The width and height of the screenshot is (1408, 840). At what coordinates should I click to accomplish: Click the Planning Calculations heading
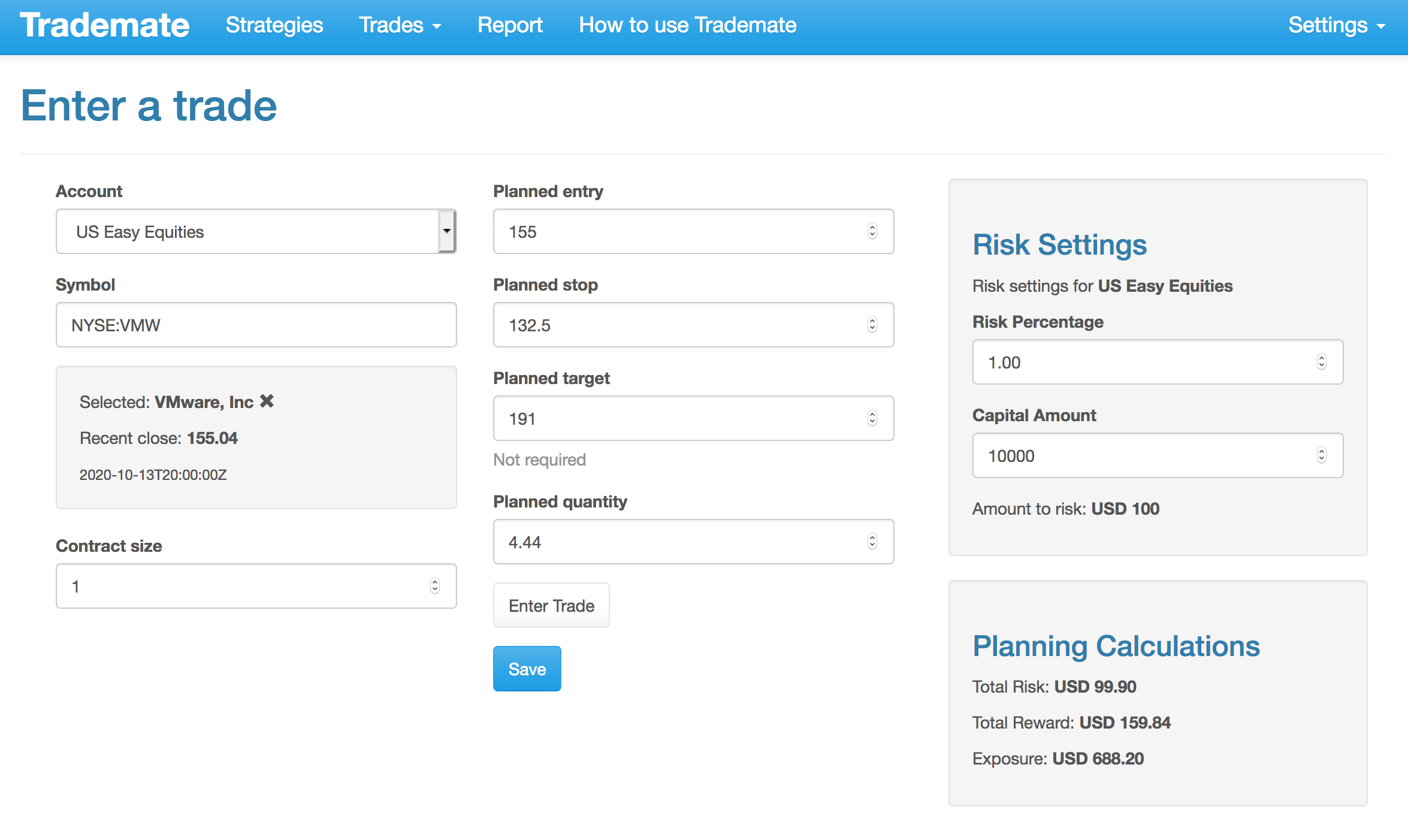coord(1116,646)
